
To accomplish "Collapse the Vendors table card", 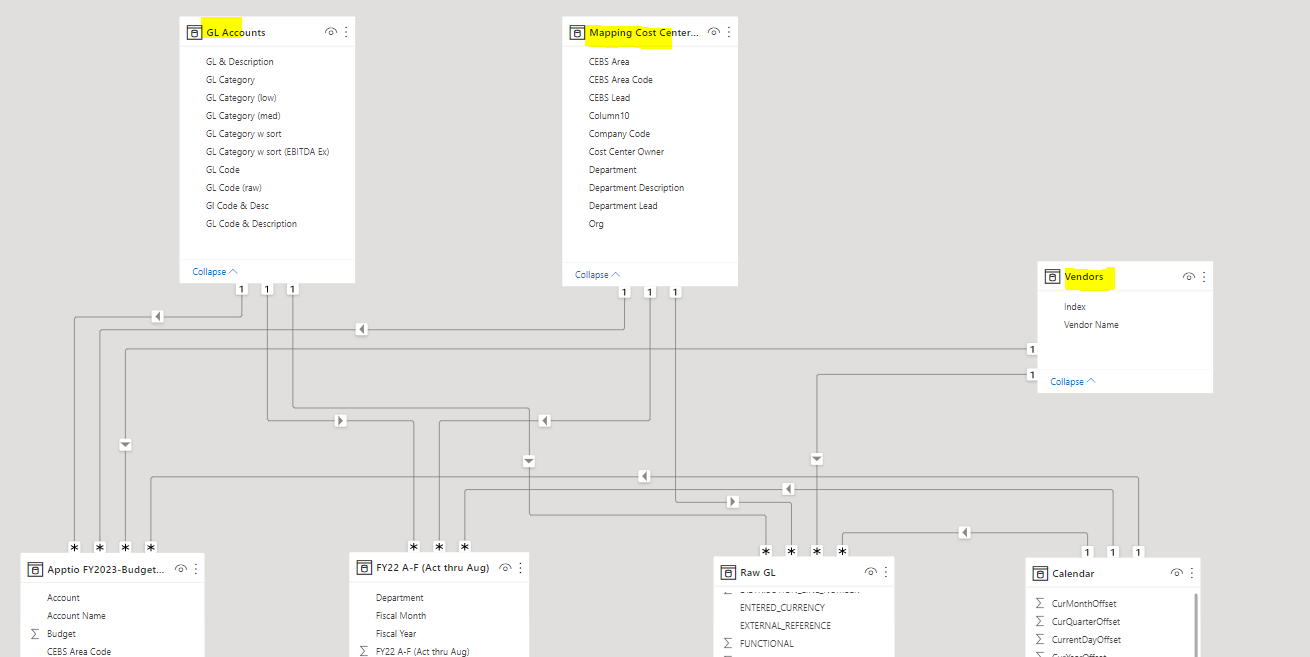I will [1073, 382].
